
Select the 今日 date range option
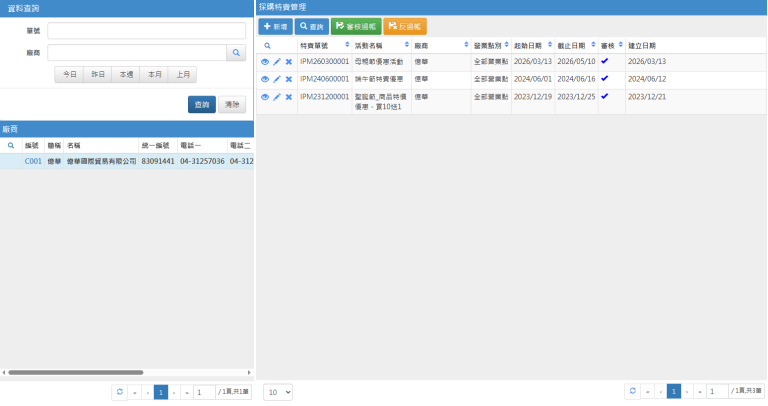(x=69, y=75)
